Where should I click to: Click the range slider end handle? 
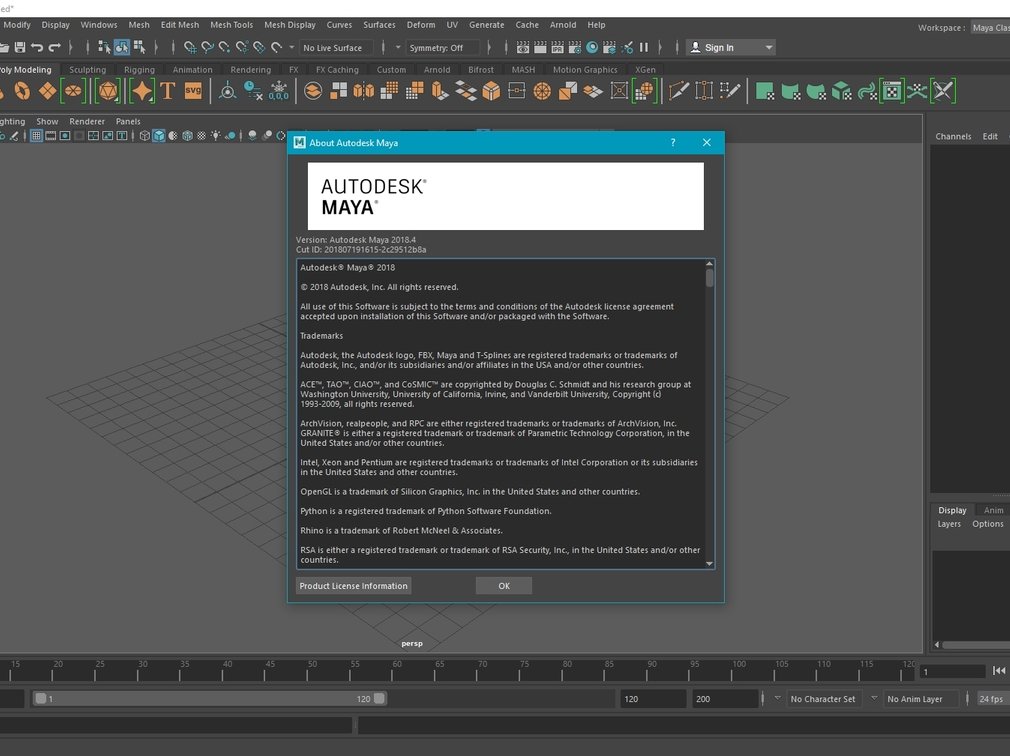pyautogui.click(x=379, y=698)
